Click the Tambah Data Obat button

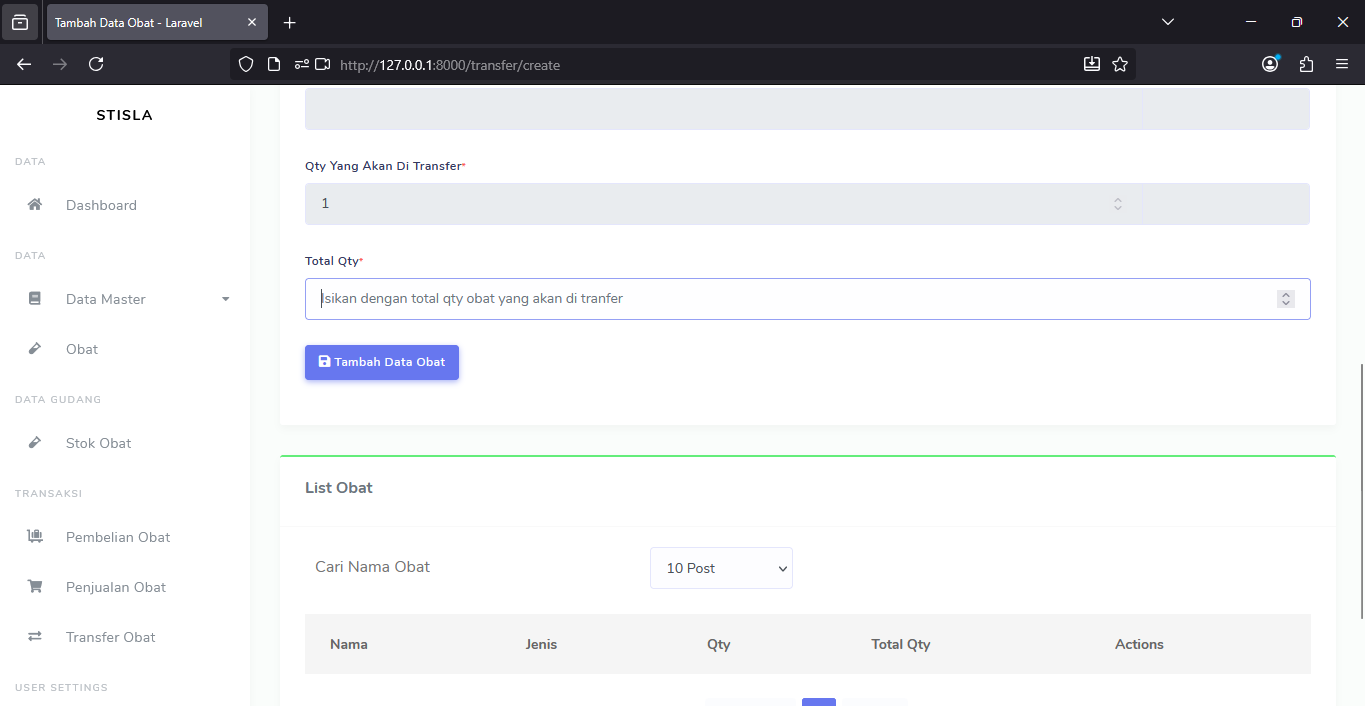(x=381, y=362)
